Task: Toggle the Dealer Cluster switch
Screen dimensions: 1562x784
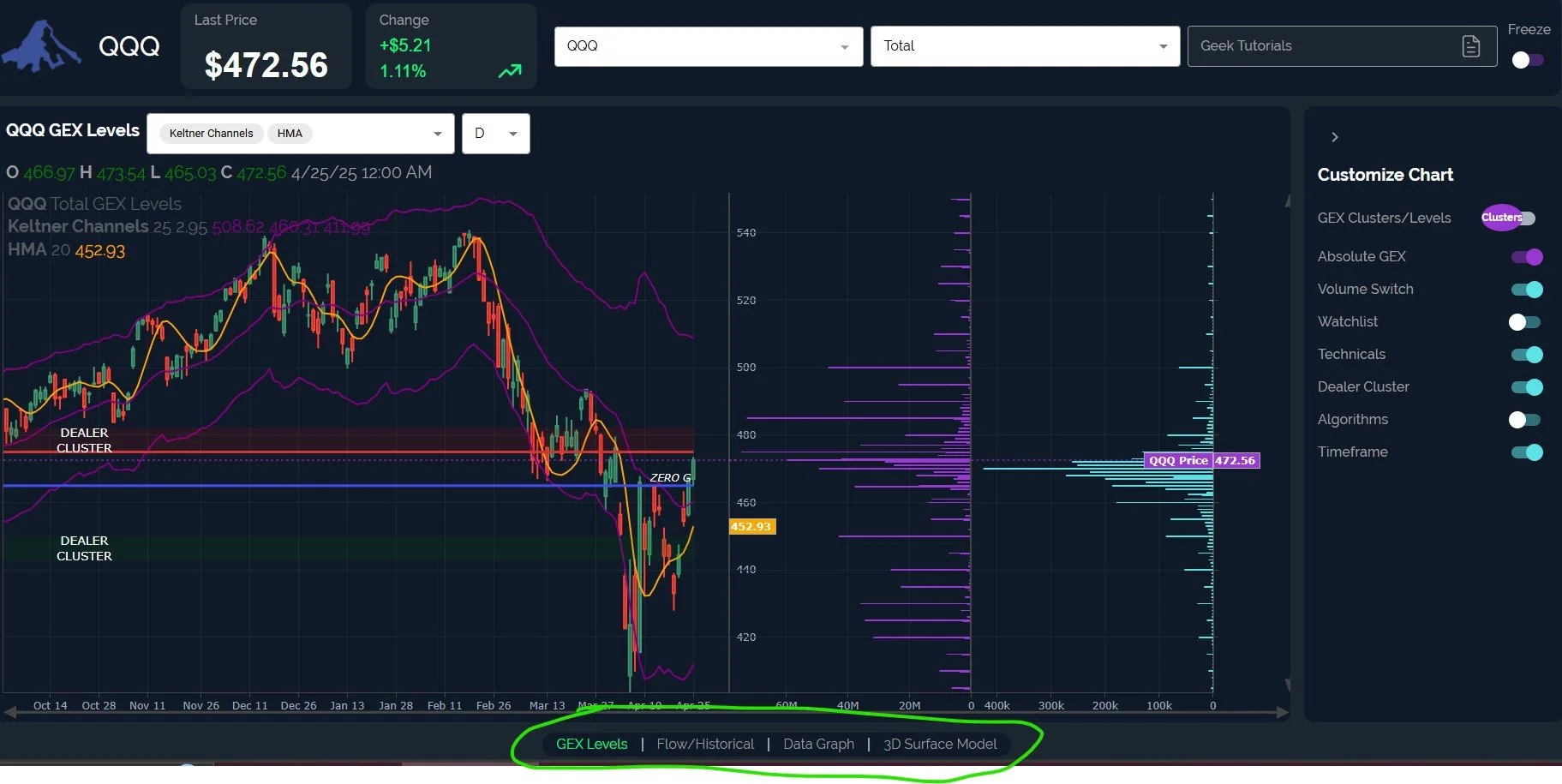Action: coord(1527,387)
